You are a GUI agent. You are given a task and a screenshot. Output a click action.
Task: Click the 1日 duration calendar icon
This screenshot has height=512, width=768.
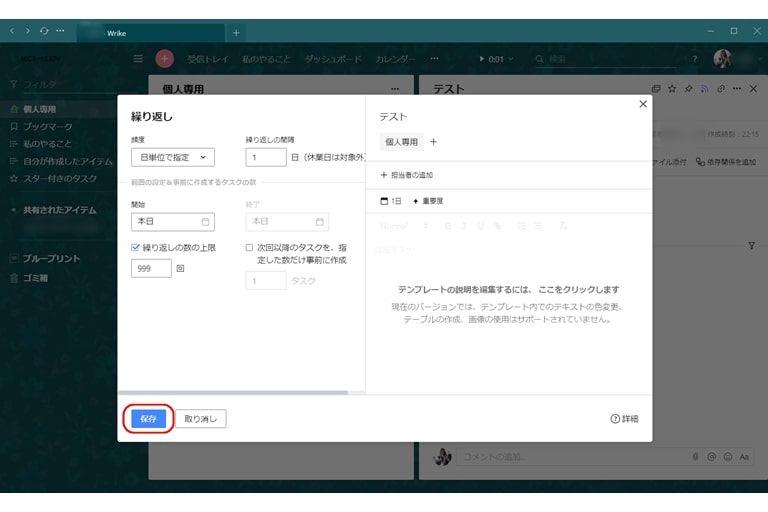384,201
